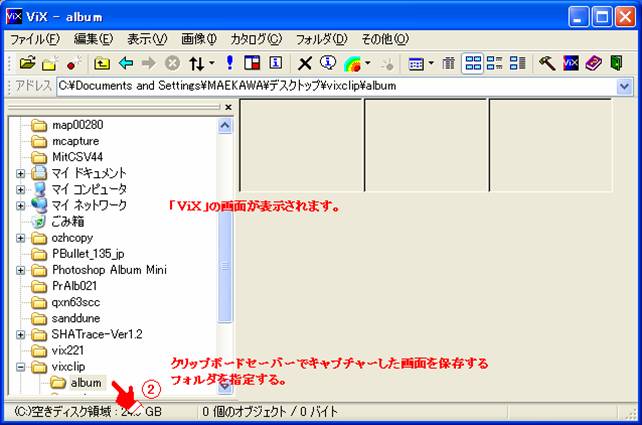This screenshot has width=642, height=425.
Task: Select the ごみ箱 recycle bin item
Action: pyautogui.click(x=68, y=221)
